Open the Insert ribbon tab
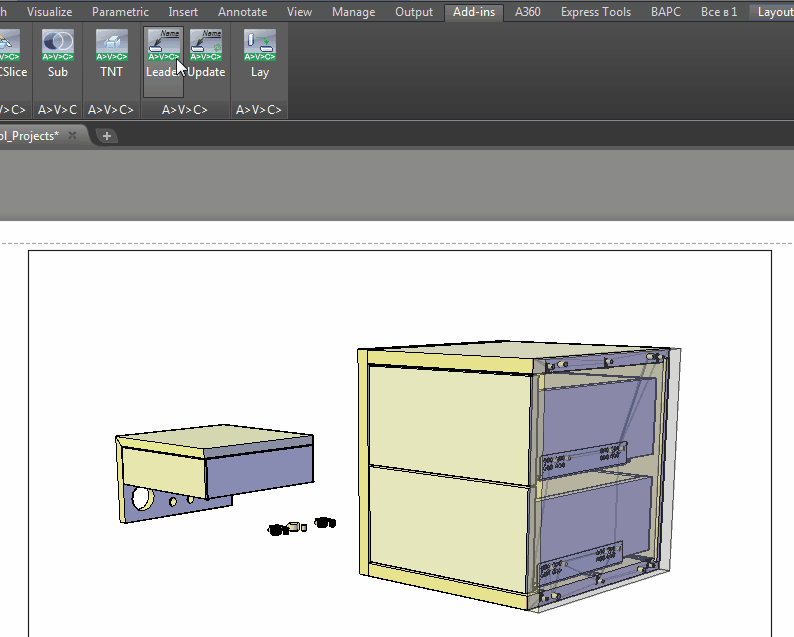The height and width of the screenshot is (637, 794). pyautogui.click(x=183, y=12)
